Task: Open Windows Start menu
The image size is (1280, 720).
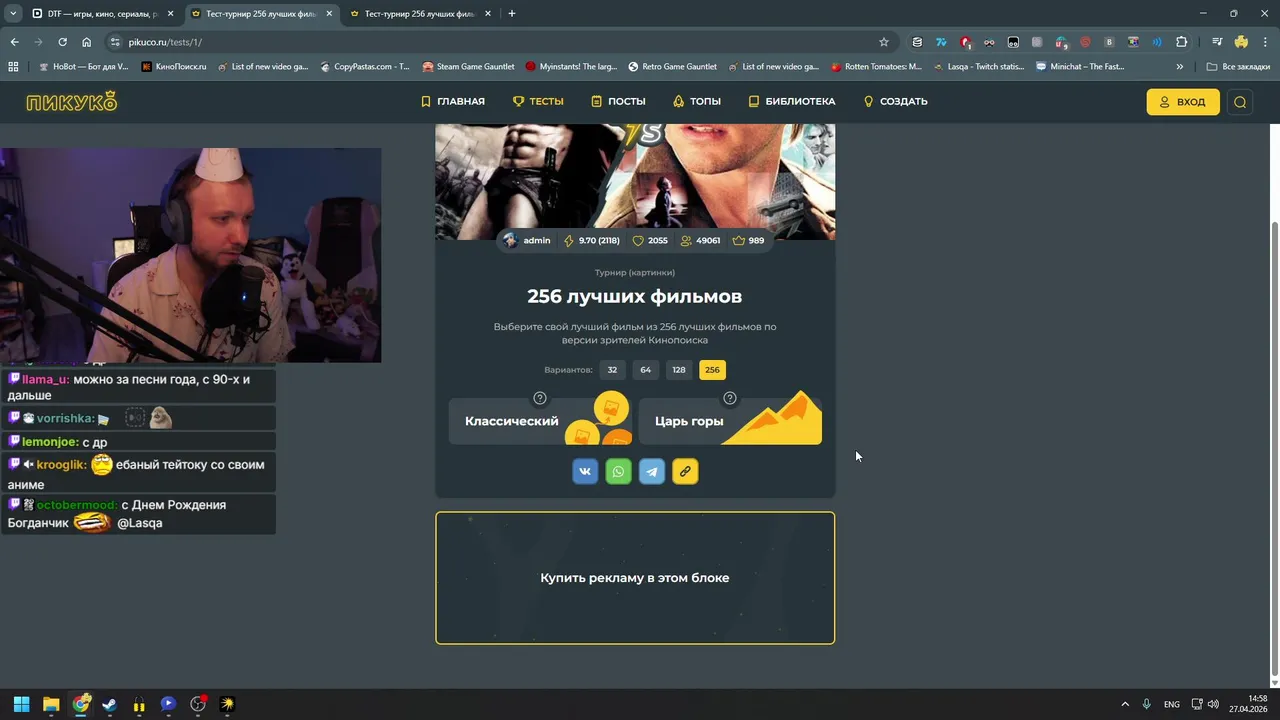Action: point(21,704)
